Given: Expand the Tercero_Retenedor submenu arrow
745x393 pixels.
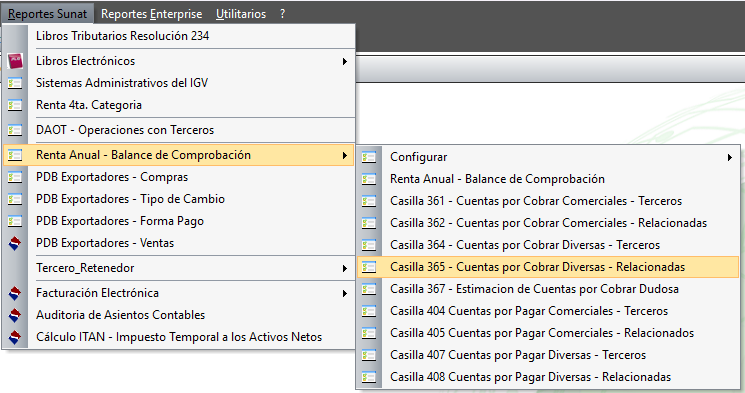Looking at the screenshot, I should 345,268.
